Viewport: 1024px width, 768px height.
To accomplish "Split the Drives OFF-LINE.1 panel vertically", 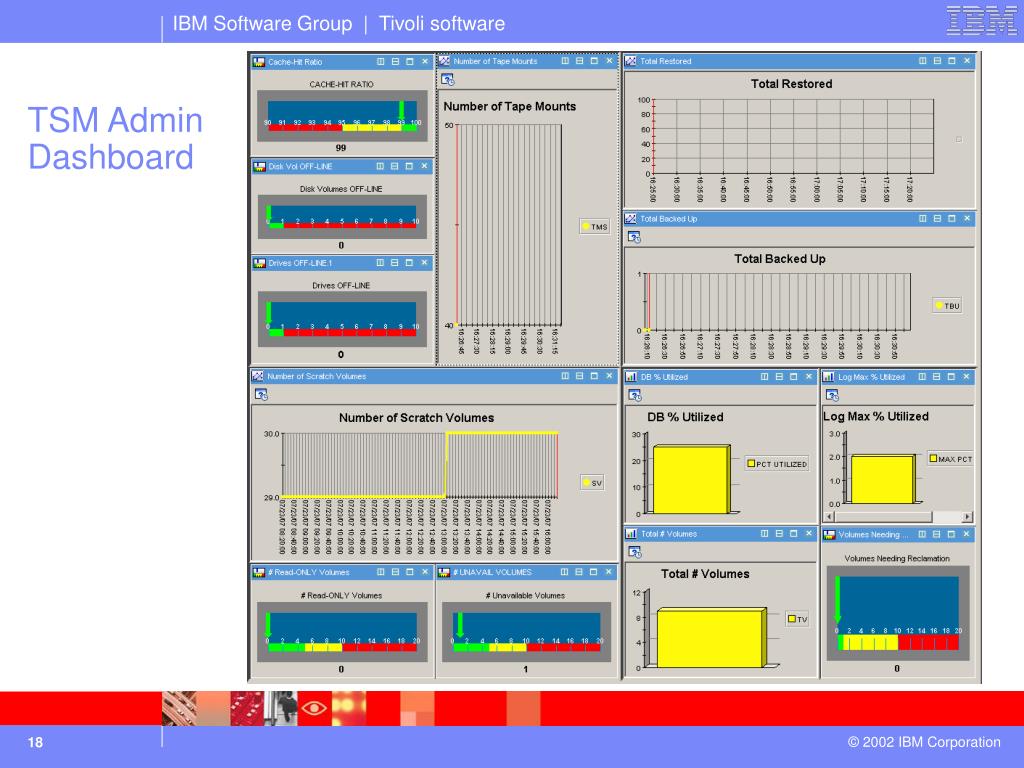I will 380,263.
